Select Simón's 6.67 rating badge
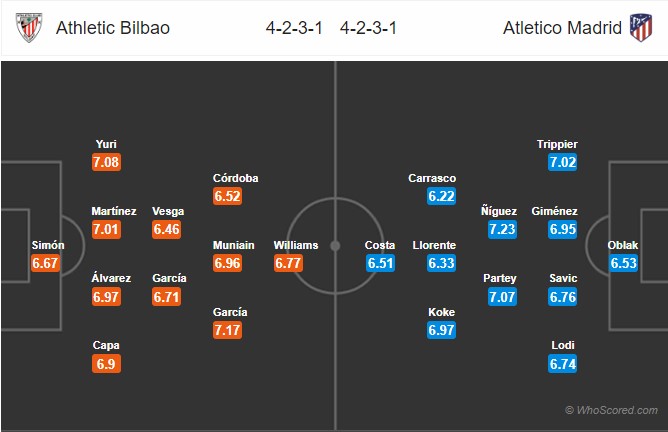The image size is (668, 432). 45,263
